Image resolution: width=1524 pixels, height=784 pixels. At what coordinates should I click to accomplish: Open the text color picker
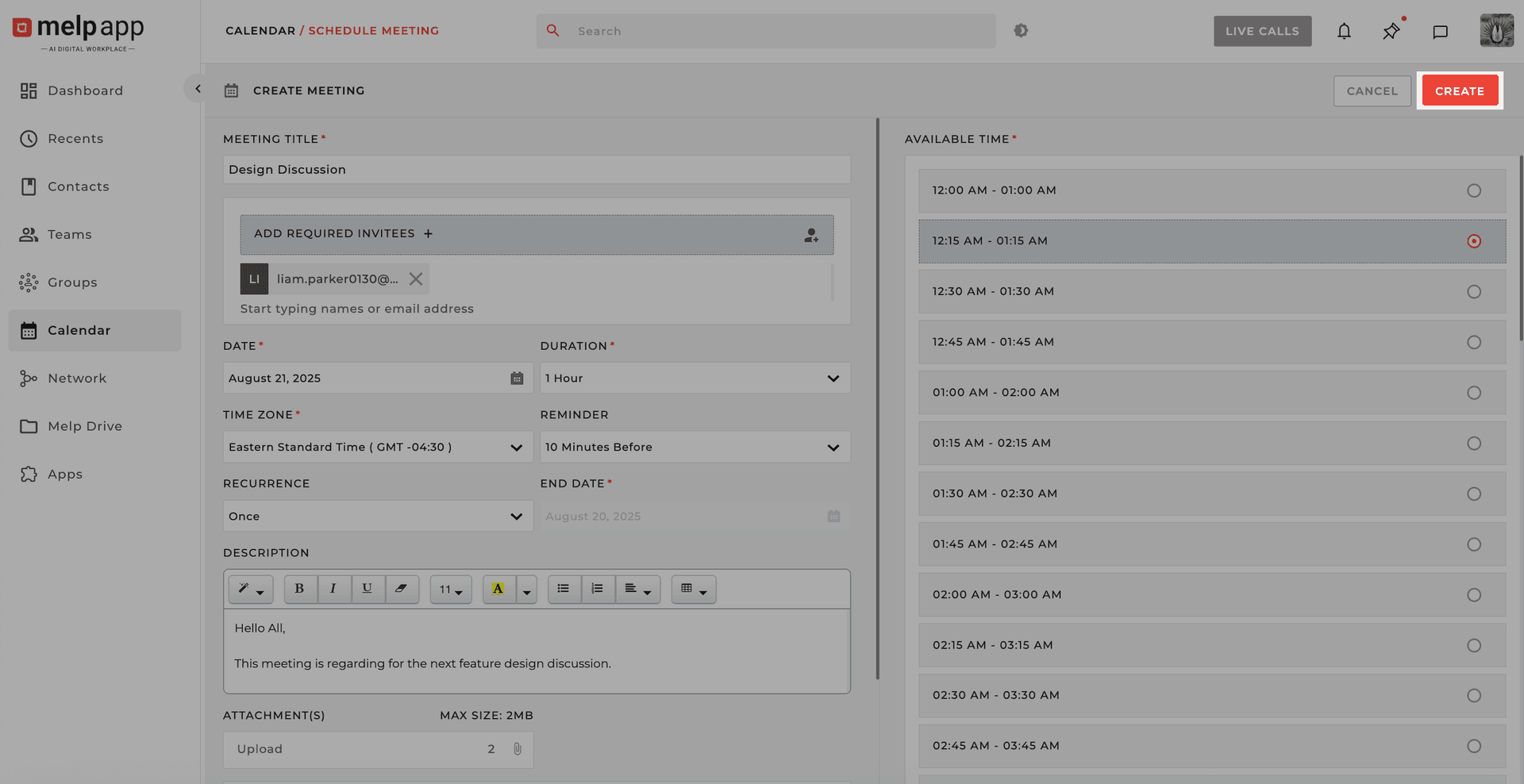498,589
